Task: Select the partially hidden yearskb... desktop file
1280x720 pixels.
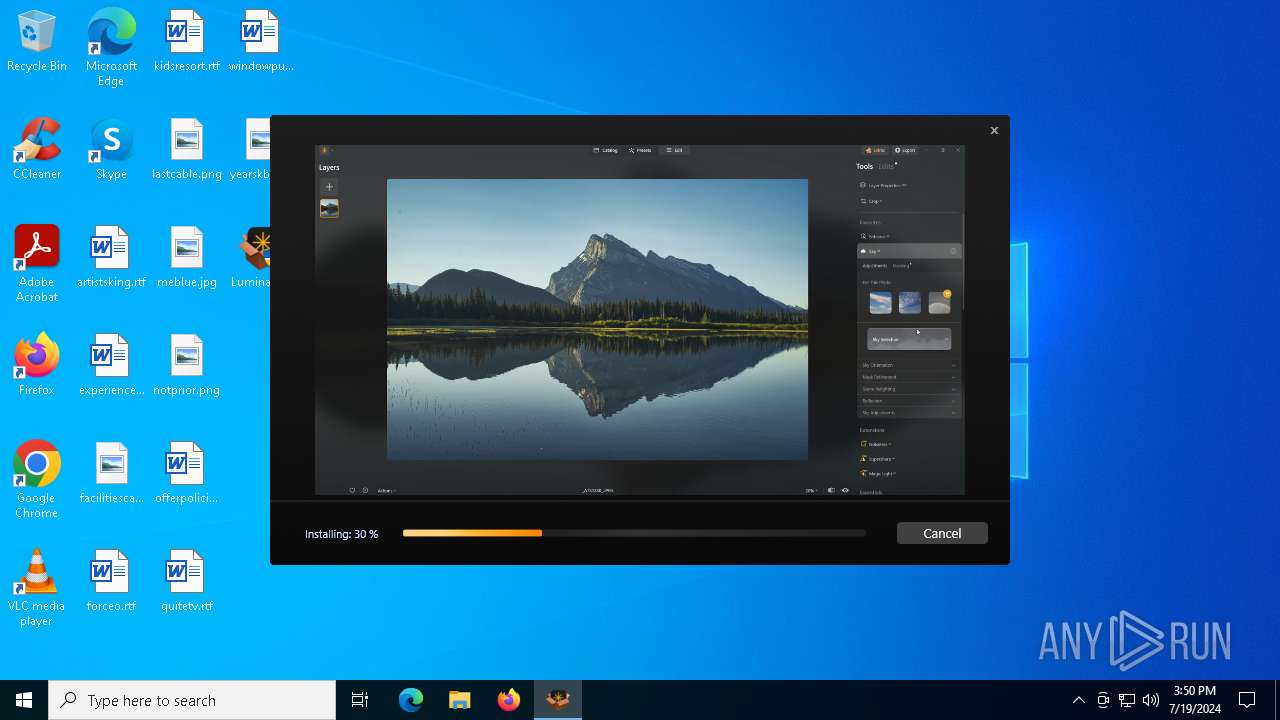Action: pyautogui.click(x=250, y=150)
